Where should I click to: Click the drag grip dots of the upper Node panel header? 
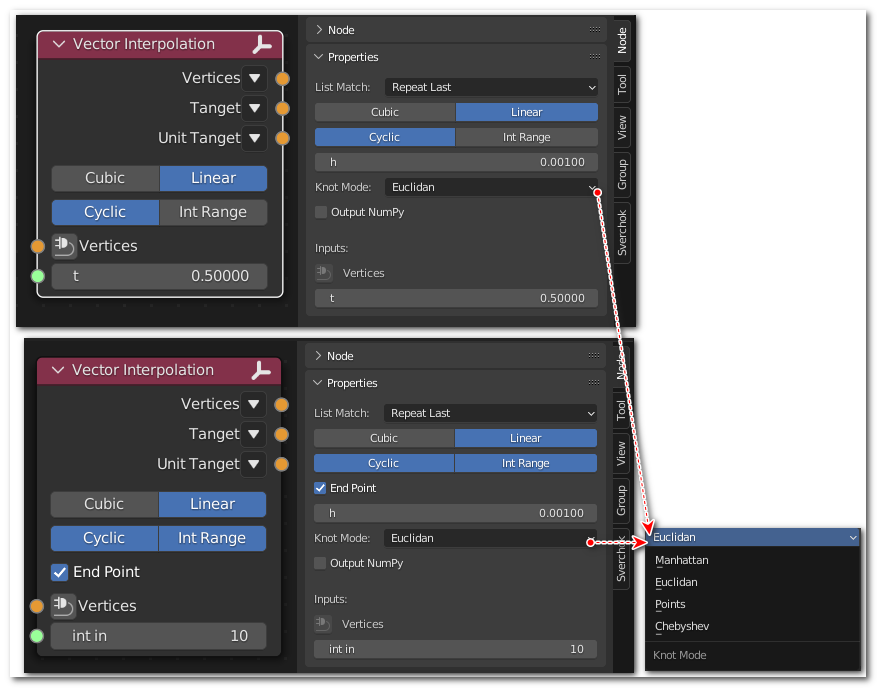pos(595,30)
